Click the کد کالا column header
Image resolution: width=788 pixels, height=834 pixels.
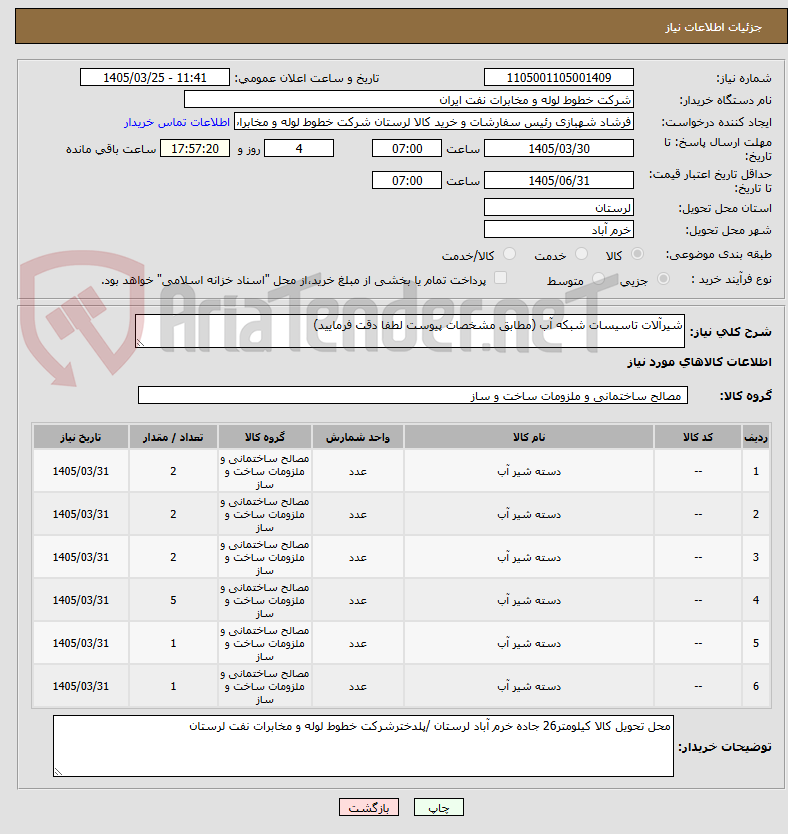[698, 437]
